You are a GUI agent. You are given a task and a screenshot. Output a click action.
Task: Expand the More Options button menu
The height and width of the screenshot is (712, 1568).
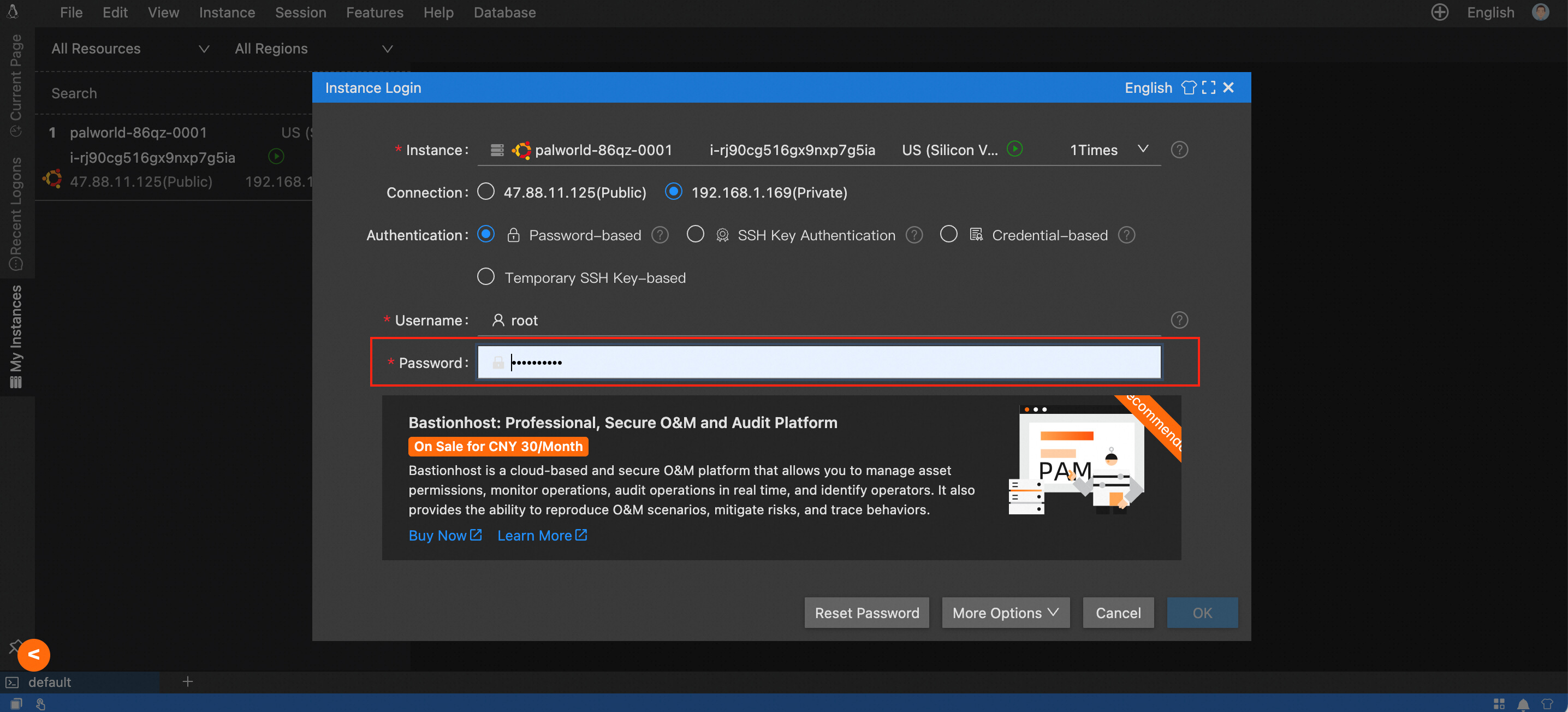tap(1006, 613)
